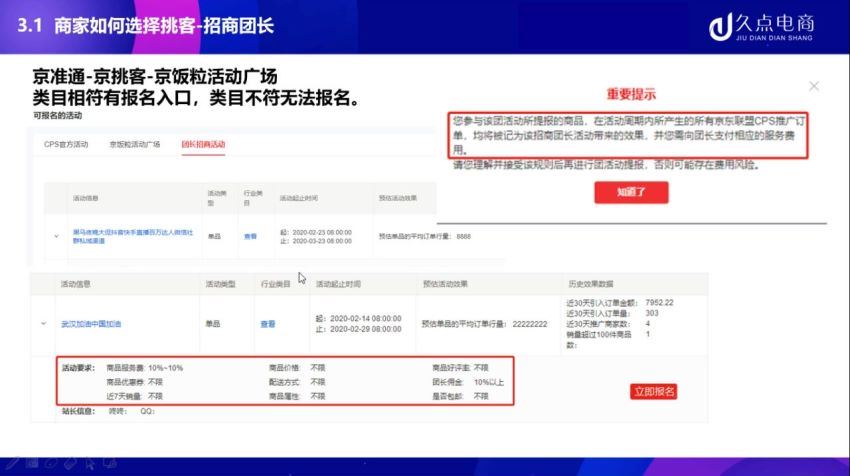Select the eraser tool in bottom toolbar
This screenshot has width=850, height=476.
coord(70,464)
